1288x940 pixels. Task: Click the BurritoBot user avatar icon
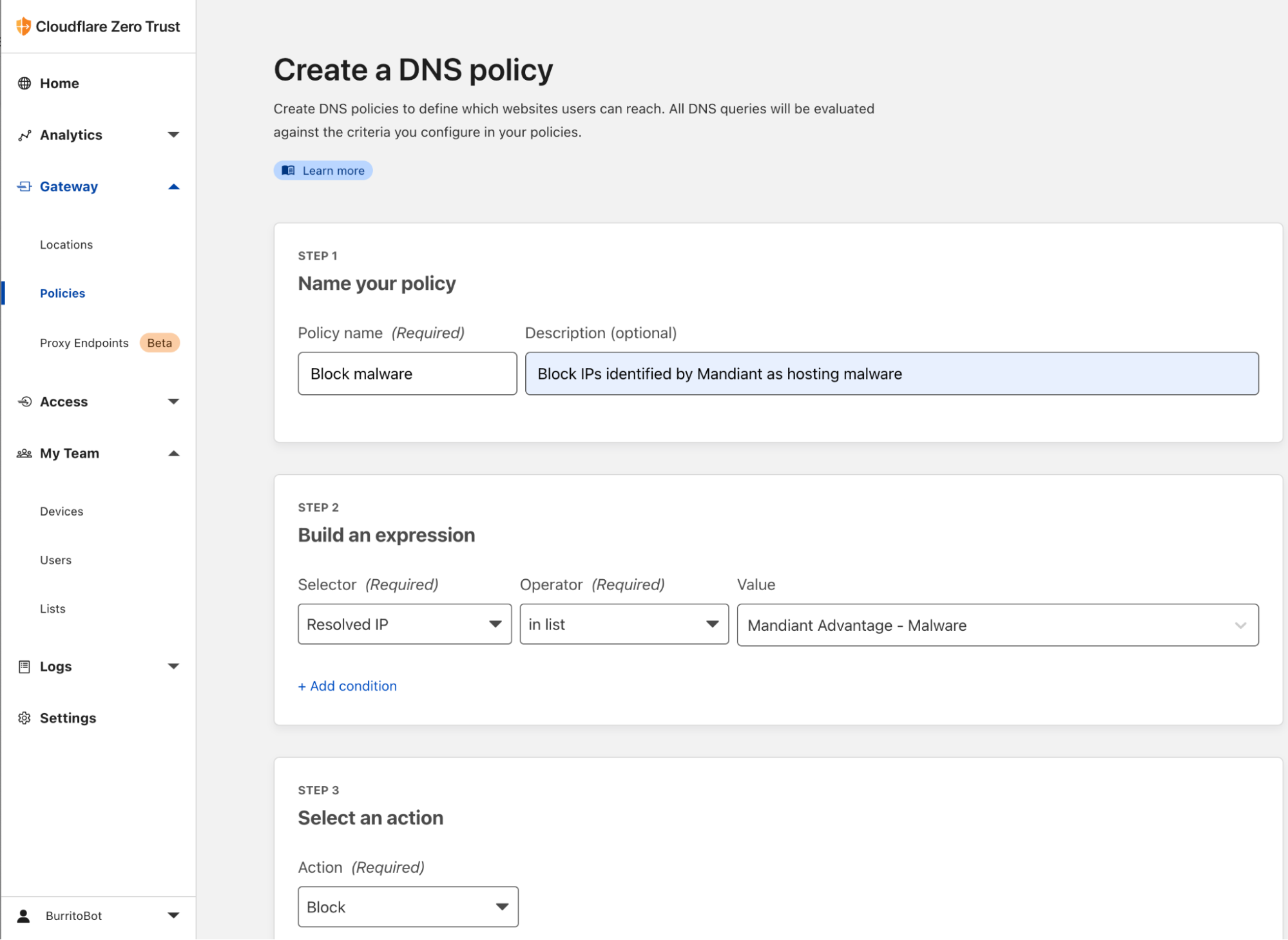point(24,916)
